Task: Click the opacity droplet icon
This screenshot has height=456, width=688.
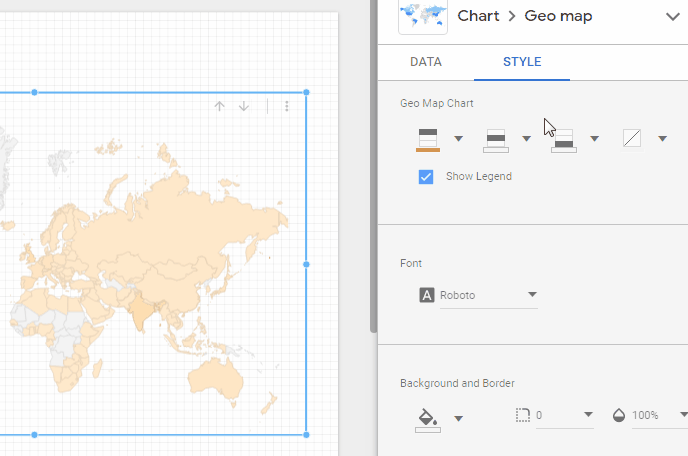Action: (618, 415)
